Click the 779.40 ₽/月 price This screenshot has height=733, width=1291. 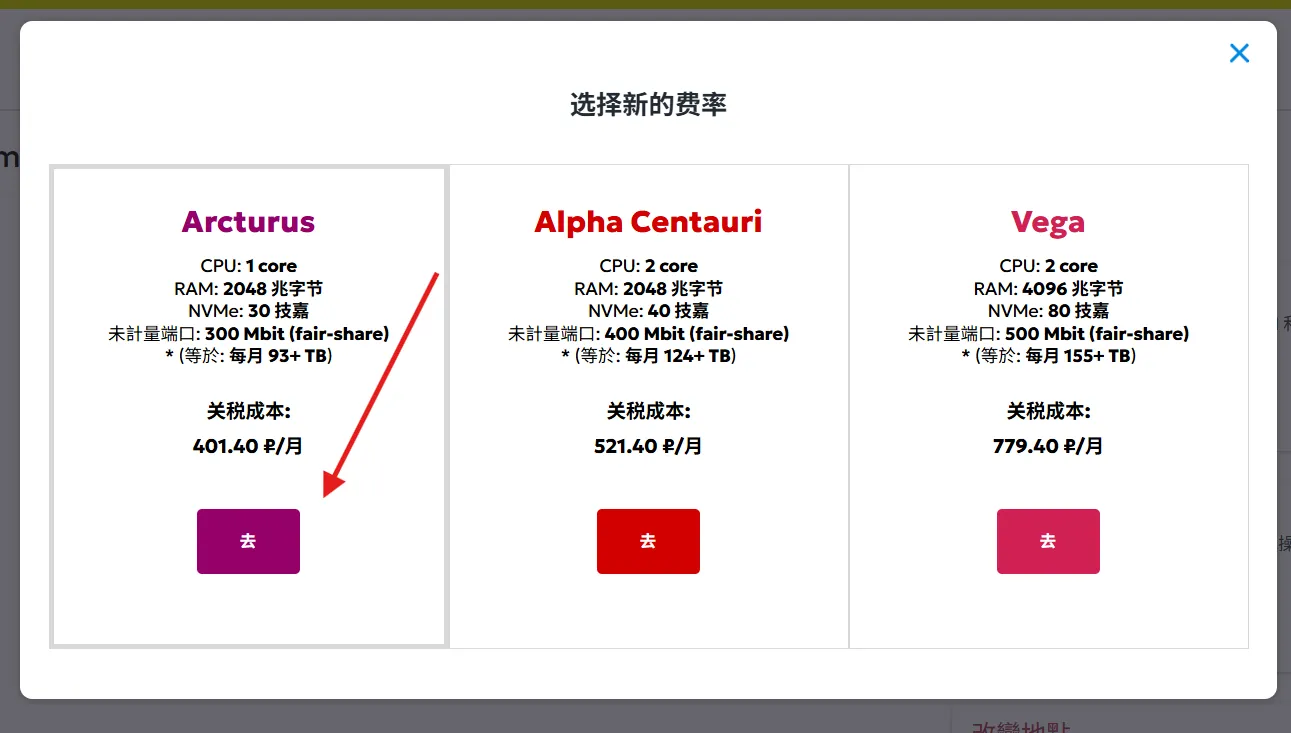1048,446
